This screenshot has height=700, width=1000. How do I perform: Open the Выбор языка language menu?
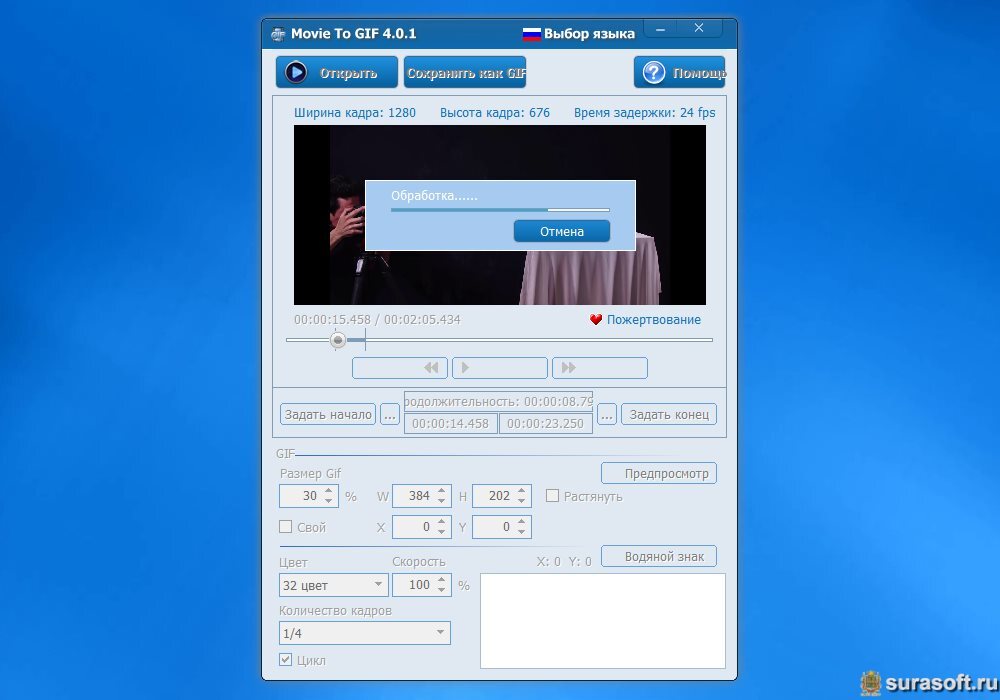pyautogui.click(x=589, y=34)
